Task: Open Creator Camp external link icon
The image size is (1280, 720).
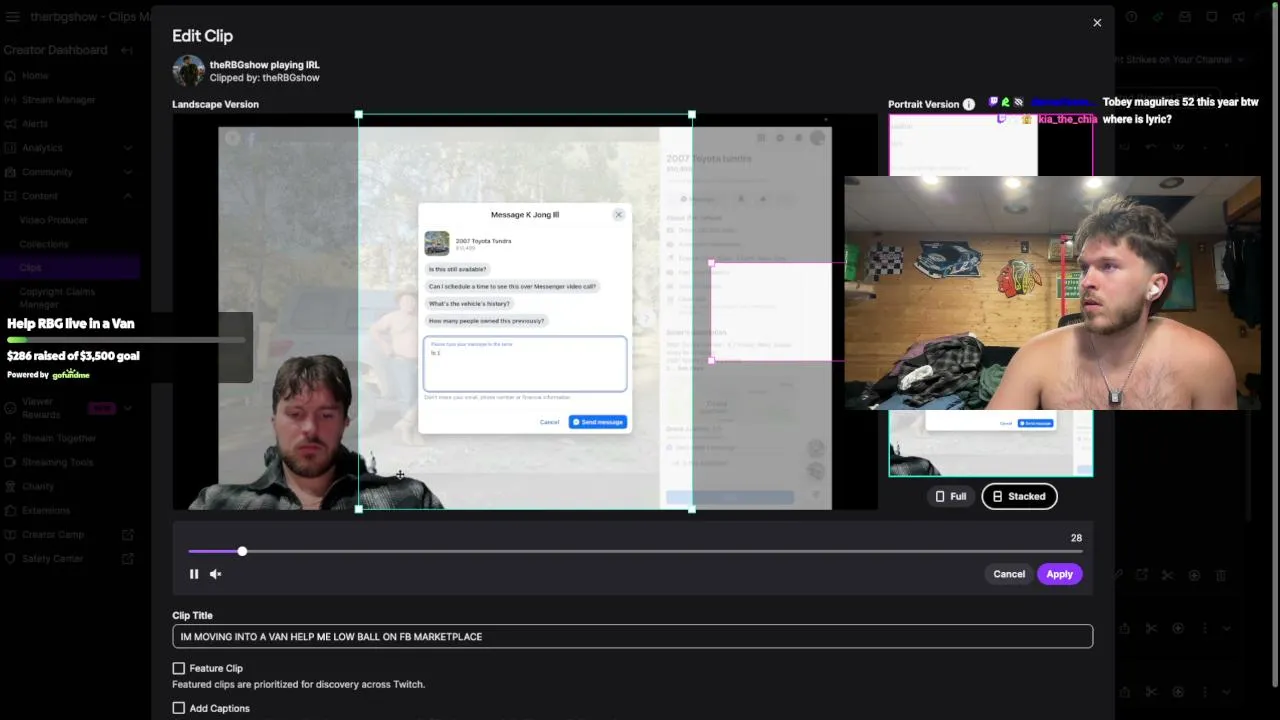Action: pos(127,534)
